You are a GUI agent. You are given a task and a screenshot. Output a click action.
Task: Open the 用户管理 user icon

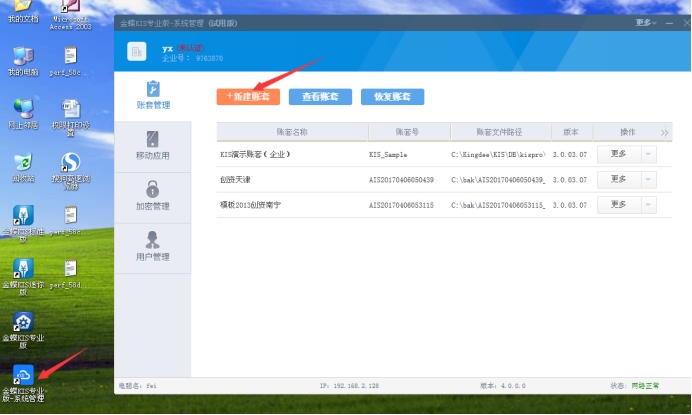click(x=153, y=240)
